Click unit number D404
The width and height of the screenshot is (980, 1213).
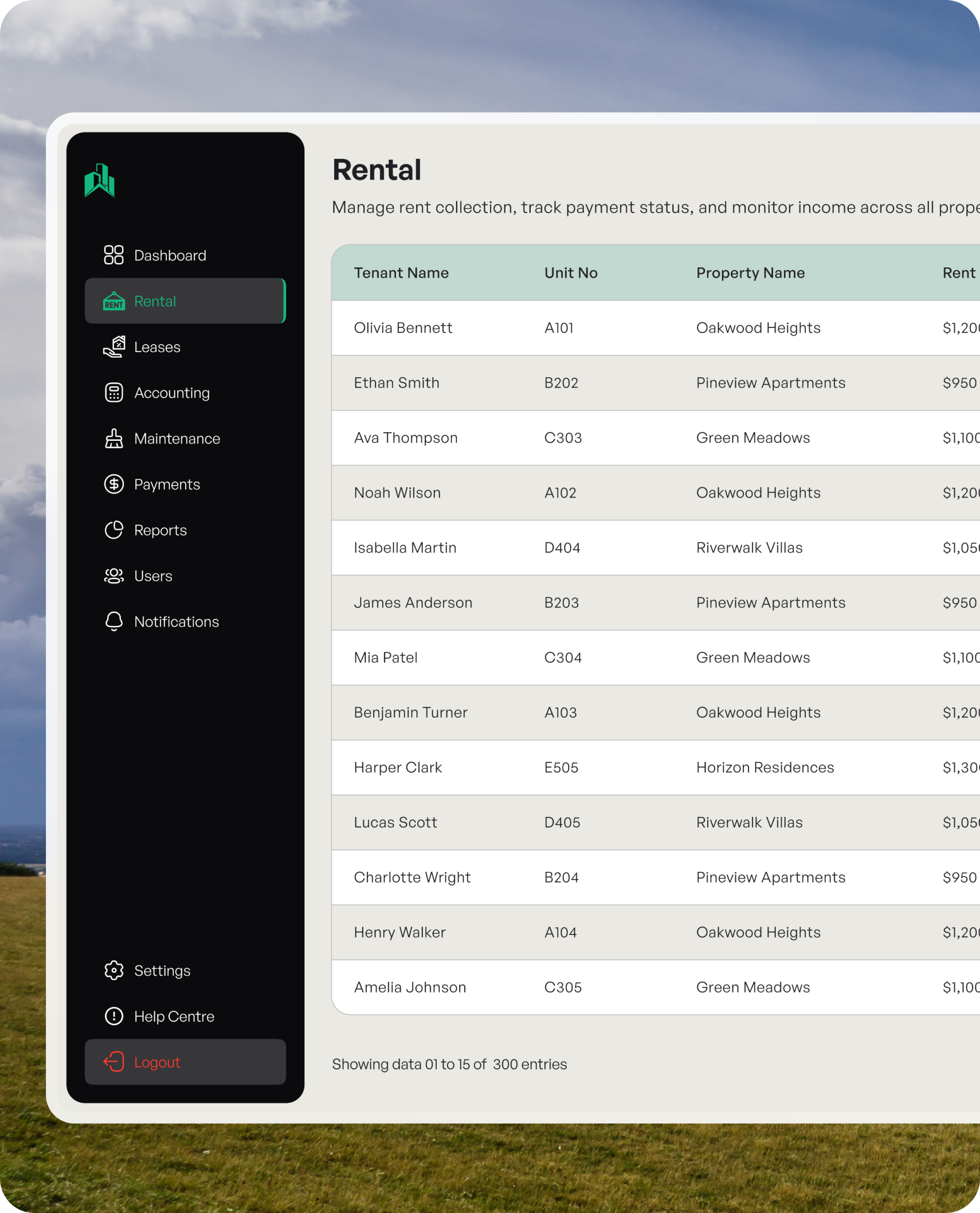pos(562,547)
